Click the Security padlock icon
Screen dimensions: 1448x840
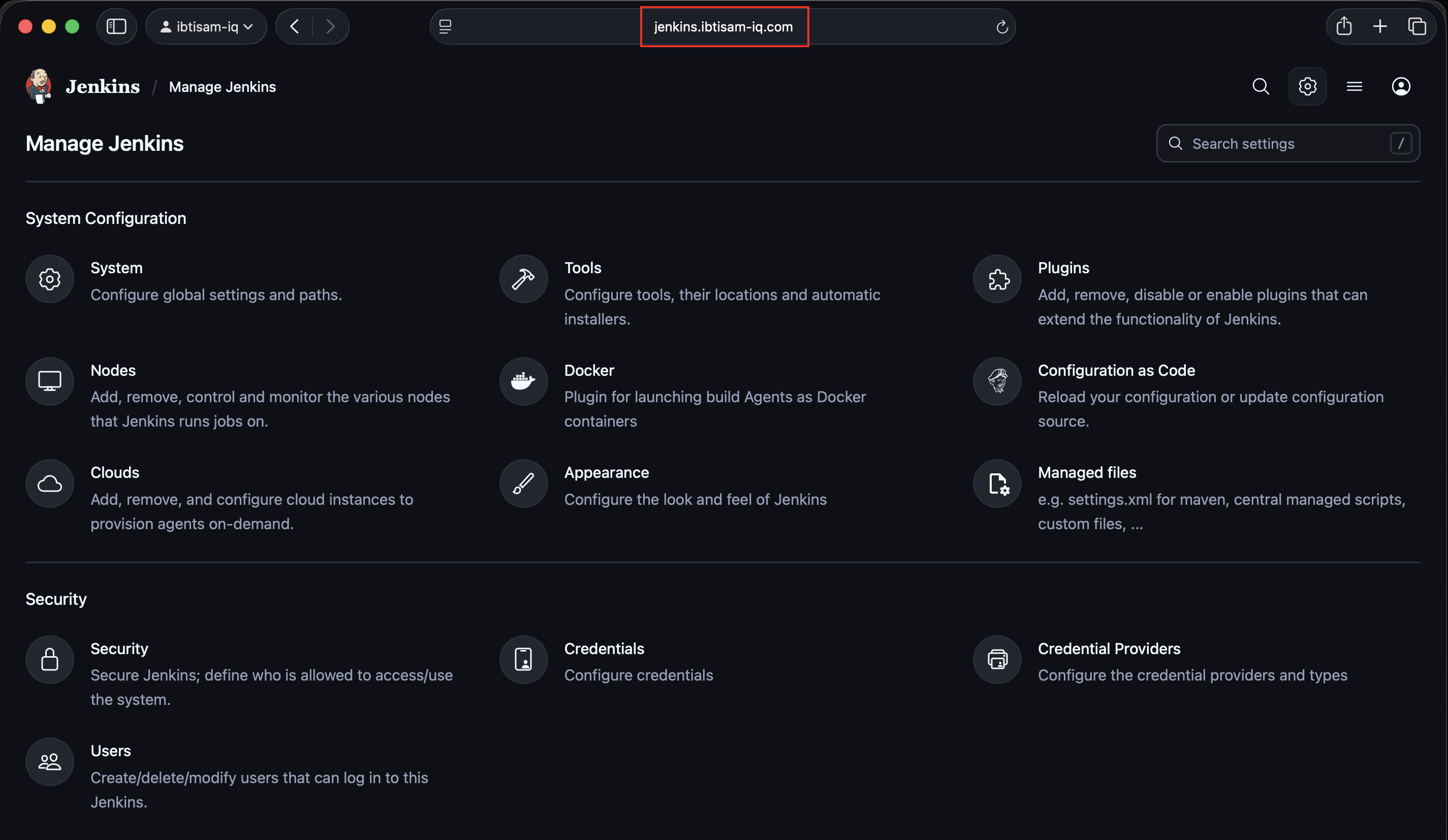[49, 660]
